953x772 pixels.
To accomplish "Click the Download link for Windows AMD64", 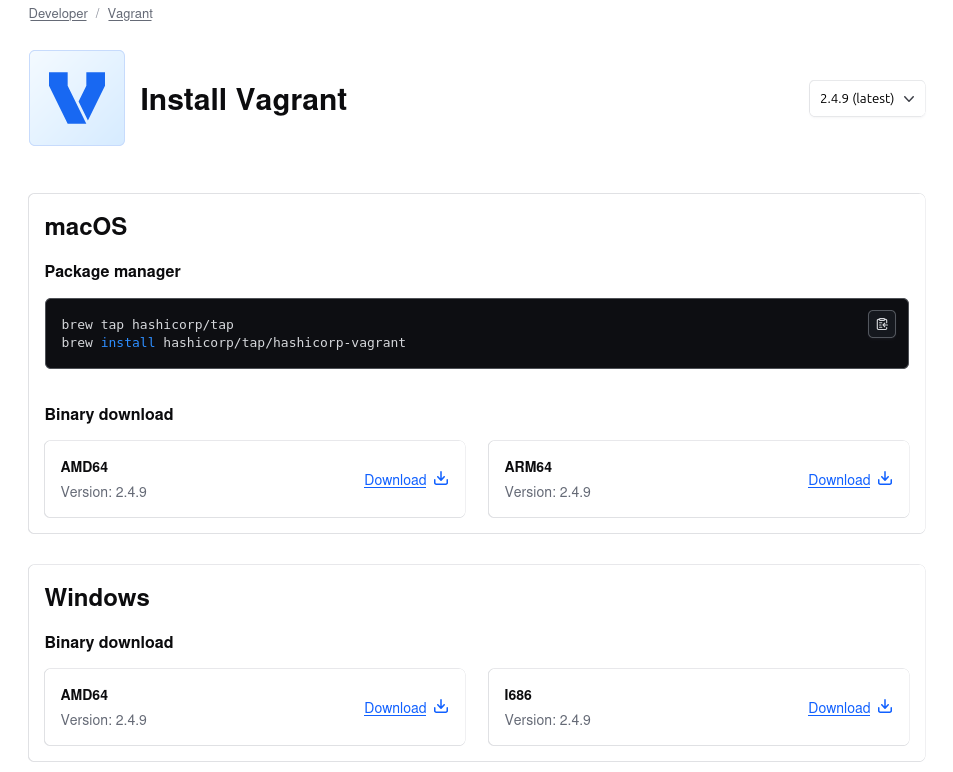I will pos(395,708).
